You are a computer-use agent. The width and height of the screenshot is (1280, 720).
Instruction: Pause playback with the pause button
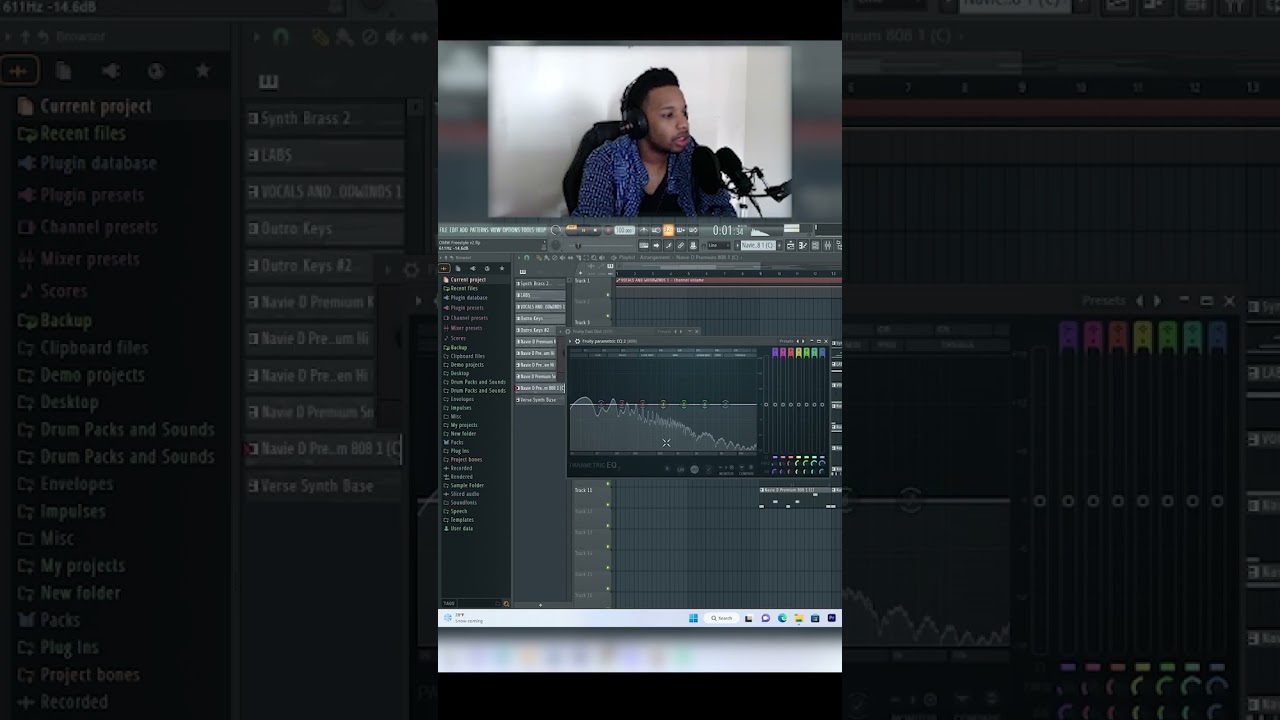pos(583,230)
